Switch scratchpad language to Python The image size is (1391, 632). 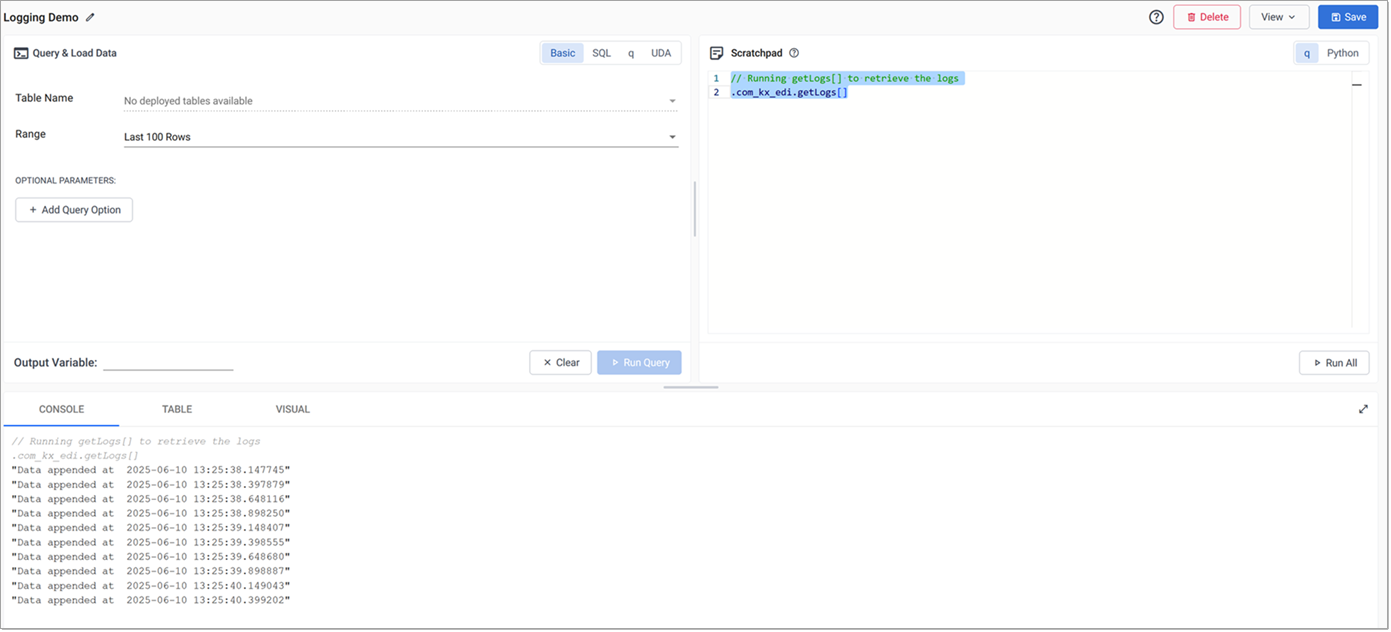tap(1345, 52)
